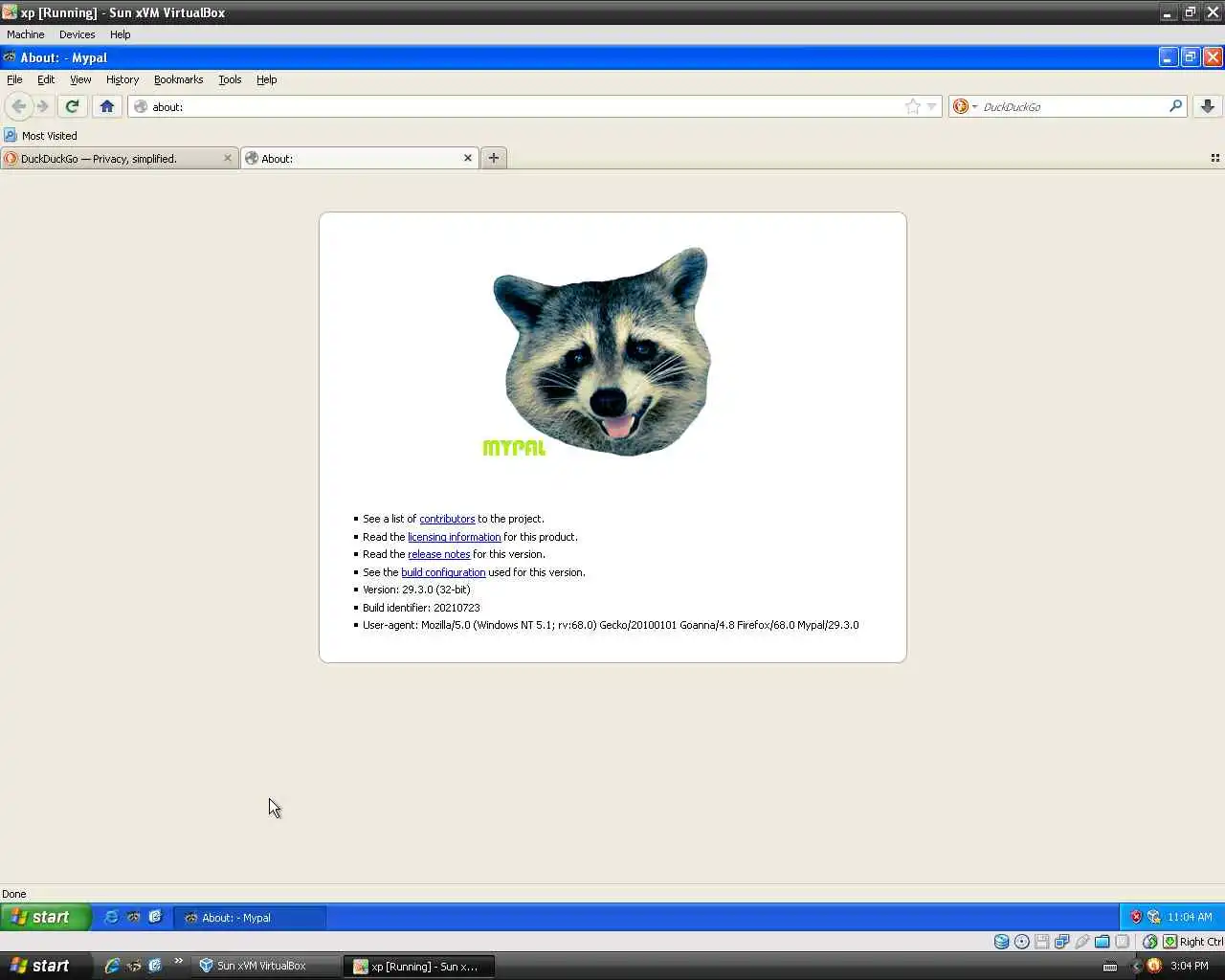Open the Tools menu
Viewport: 1225px width, 980px height.
[x=230, y=79]
